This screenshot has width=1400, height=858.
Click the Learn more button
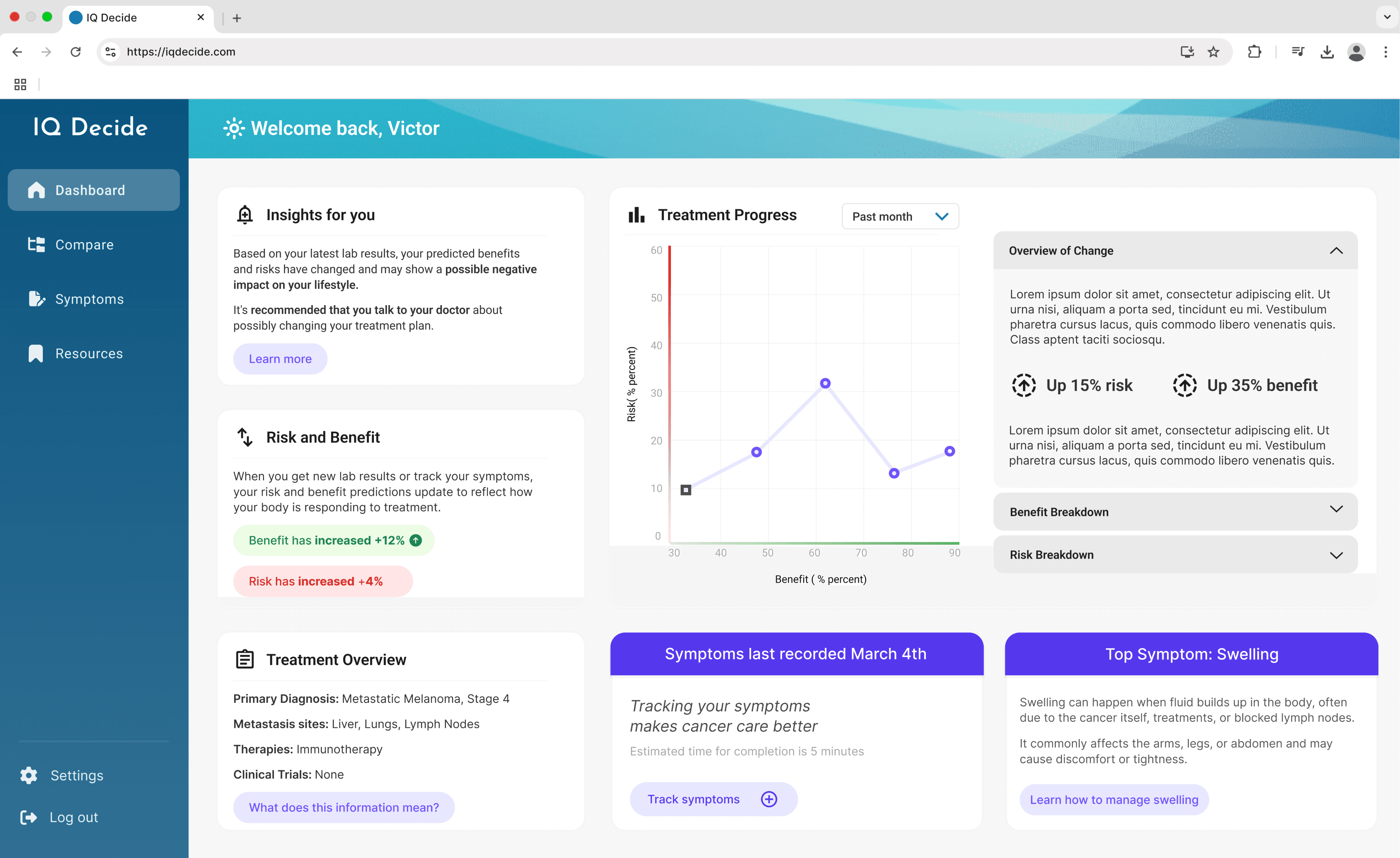click(280, 359)
